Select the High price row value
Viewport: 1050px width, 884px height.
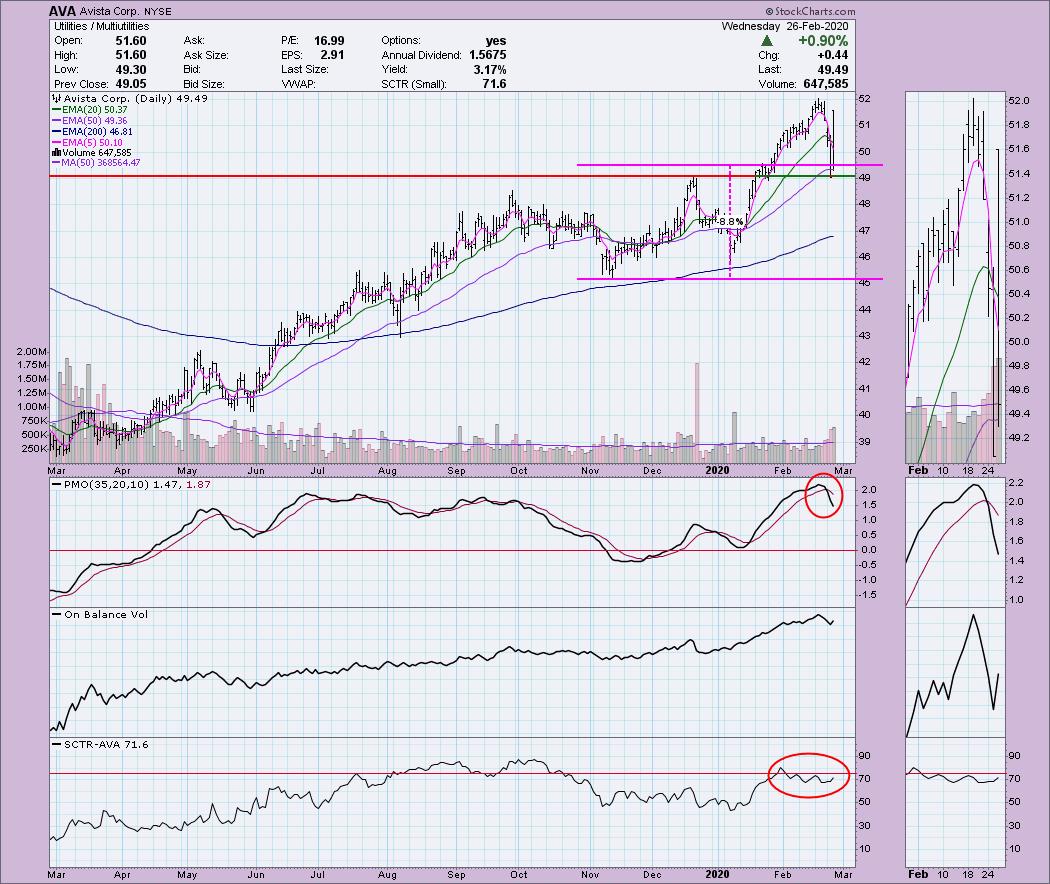coord(130,56)
